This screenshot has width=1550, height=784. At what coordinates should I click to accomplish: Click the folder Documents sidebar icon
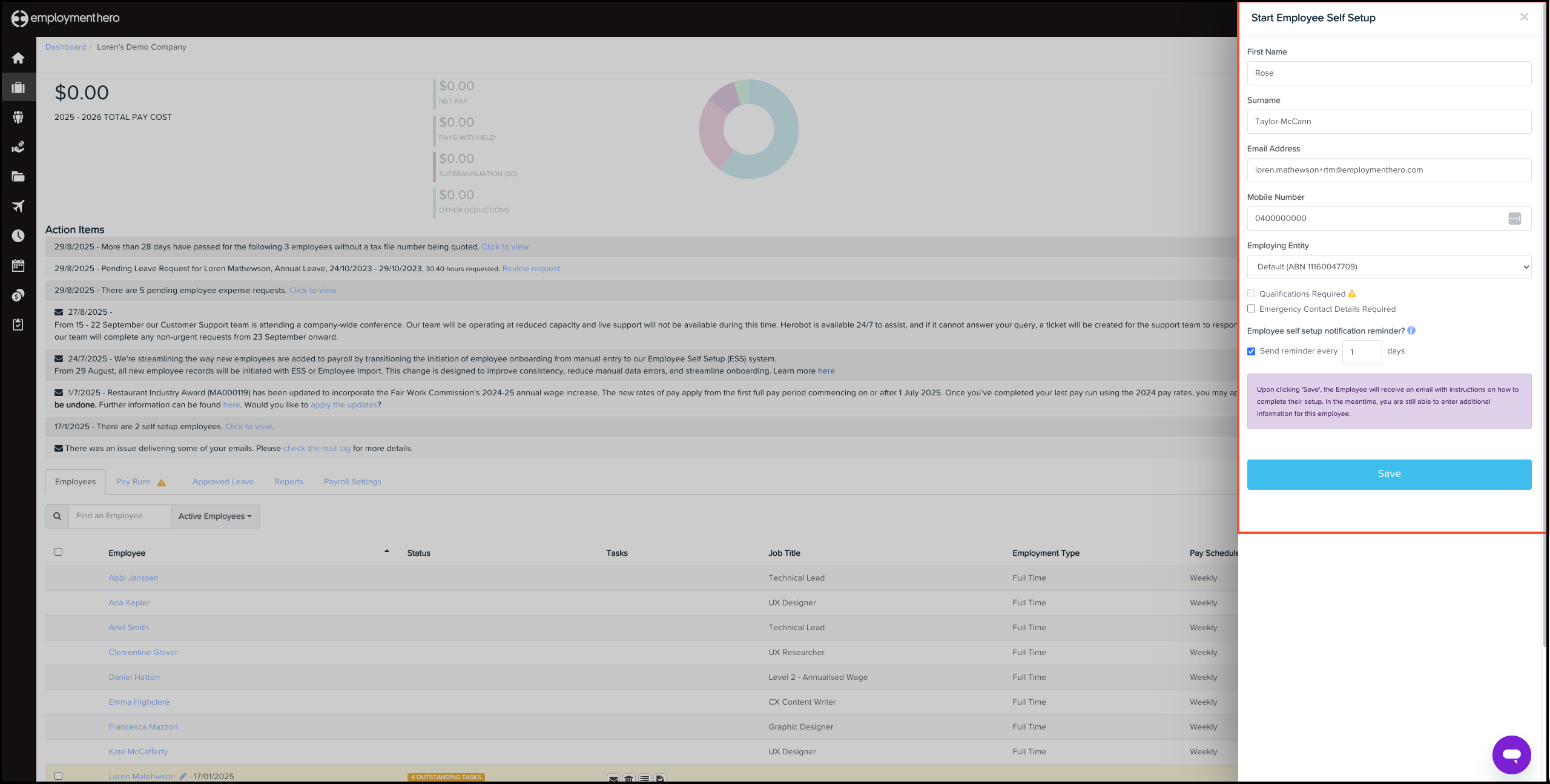[18, 177]
